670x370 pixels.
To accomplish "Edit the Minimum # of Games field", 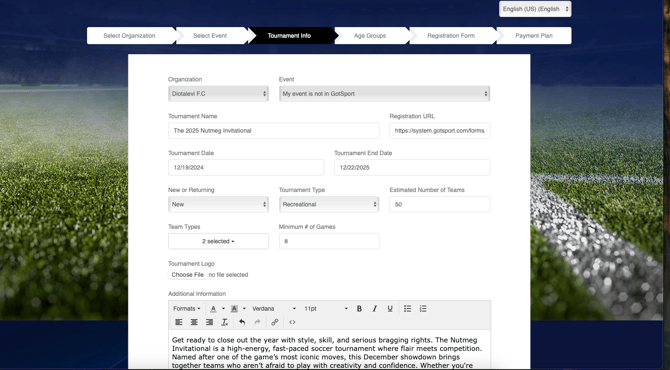I will click(x=329, y=241).
